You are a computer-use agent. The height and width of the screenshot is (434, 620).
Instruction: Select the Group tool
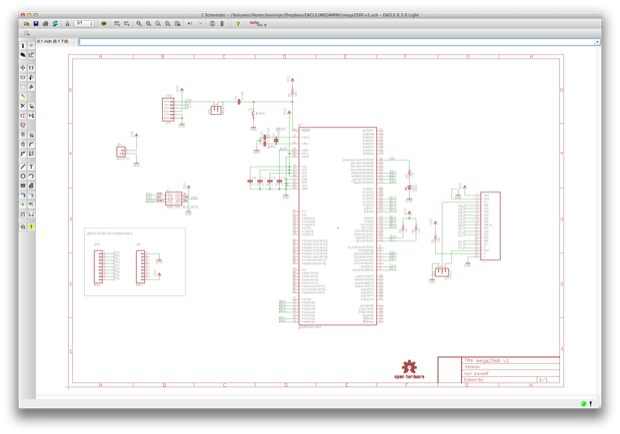point(23,87)
